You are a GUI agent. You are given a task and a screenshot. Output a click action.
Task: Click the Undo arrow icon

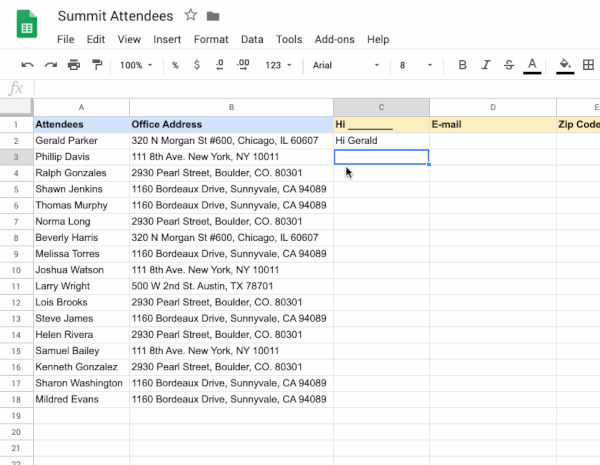pos(28,65)
